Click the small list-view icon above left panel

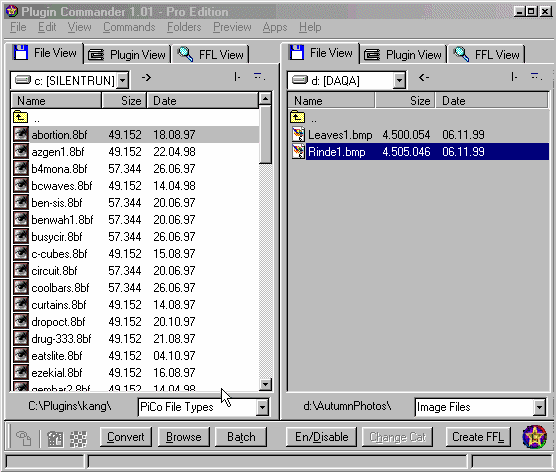click(259, 76)
